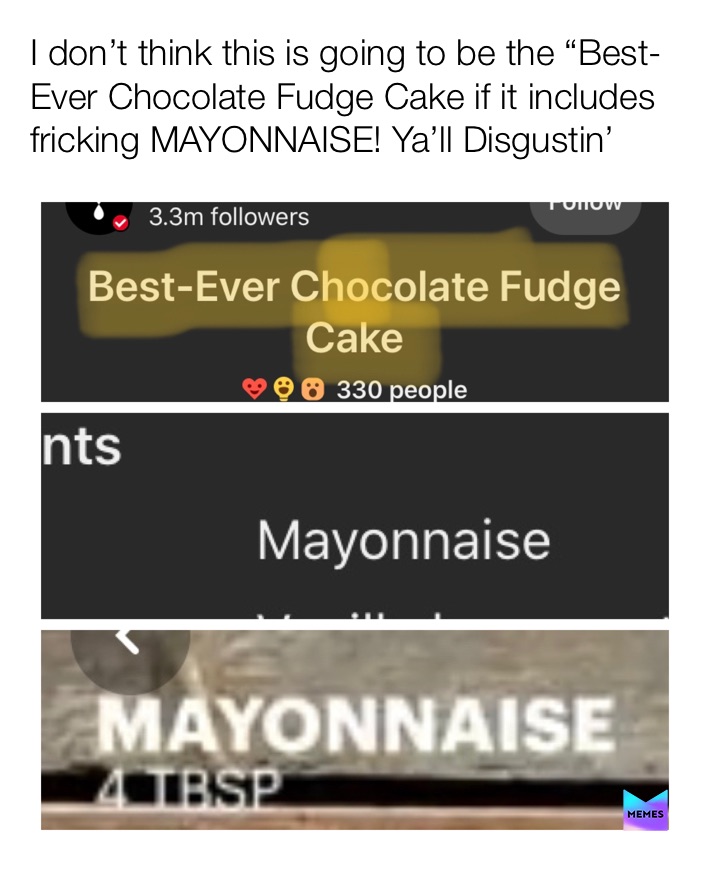
Task: Tap the partially visible Follow button
Action: tap(585, 217)
